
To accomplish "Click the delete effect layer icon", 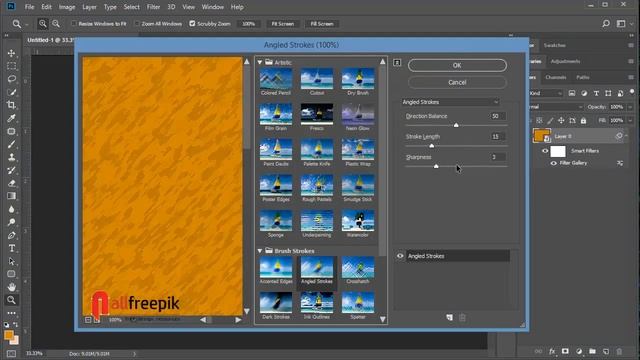I will click(x=462, y=317).
